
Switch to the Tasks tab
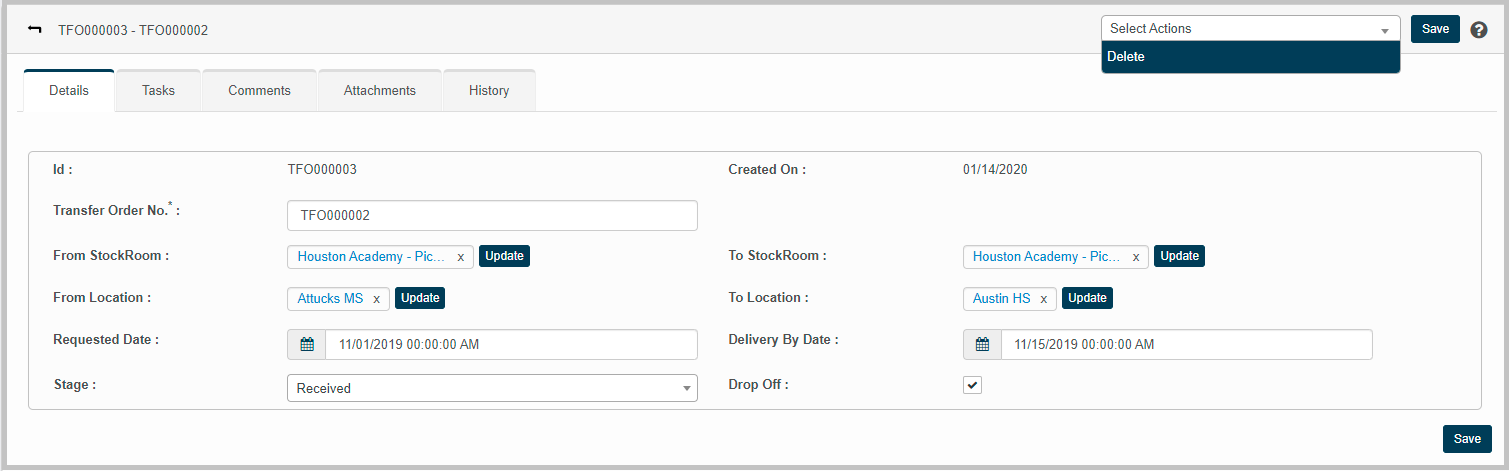tap(158, 91)
